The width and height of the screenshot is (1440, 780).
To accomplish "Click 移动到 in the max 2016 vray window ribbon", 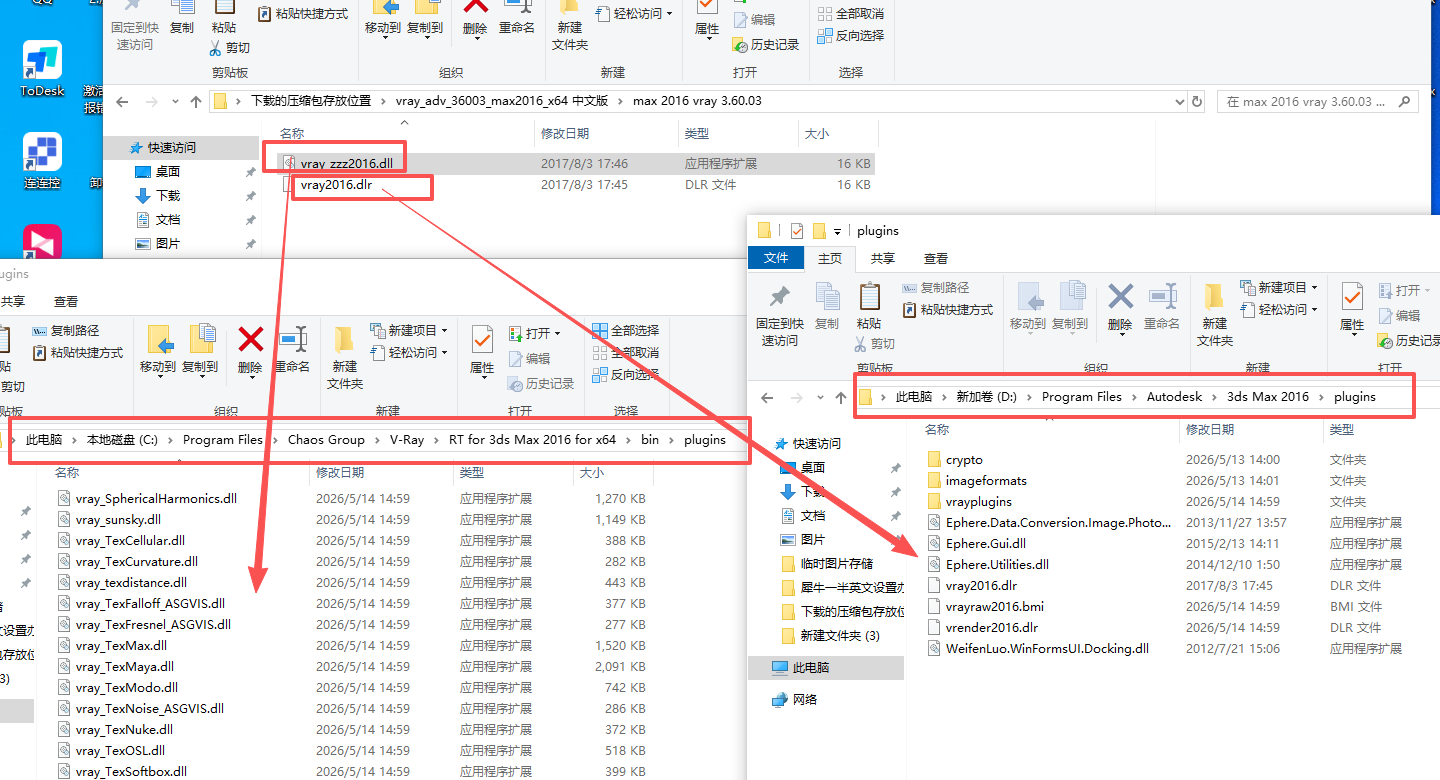I will click(x=383, y=18).
